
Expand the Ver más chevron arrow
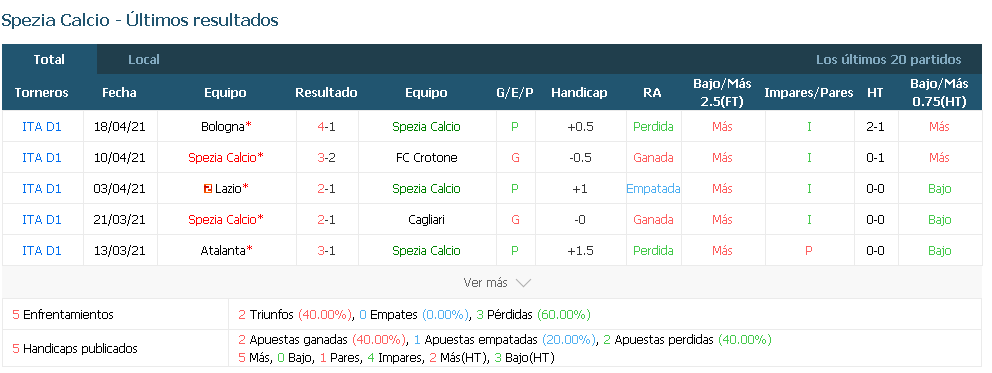pos(523,283)
